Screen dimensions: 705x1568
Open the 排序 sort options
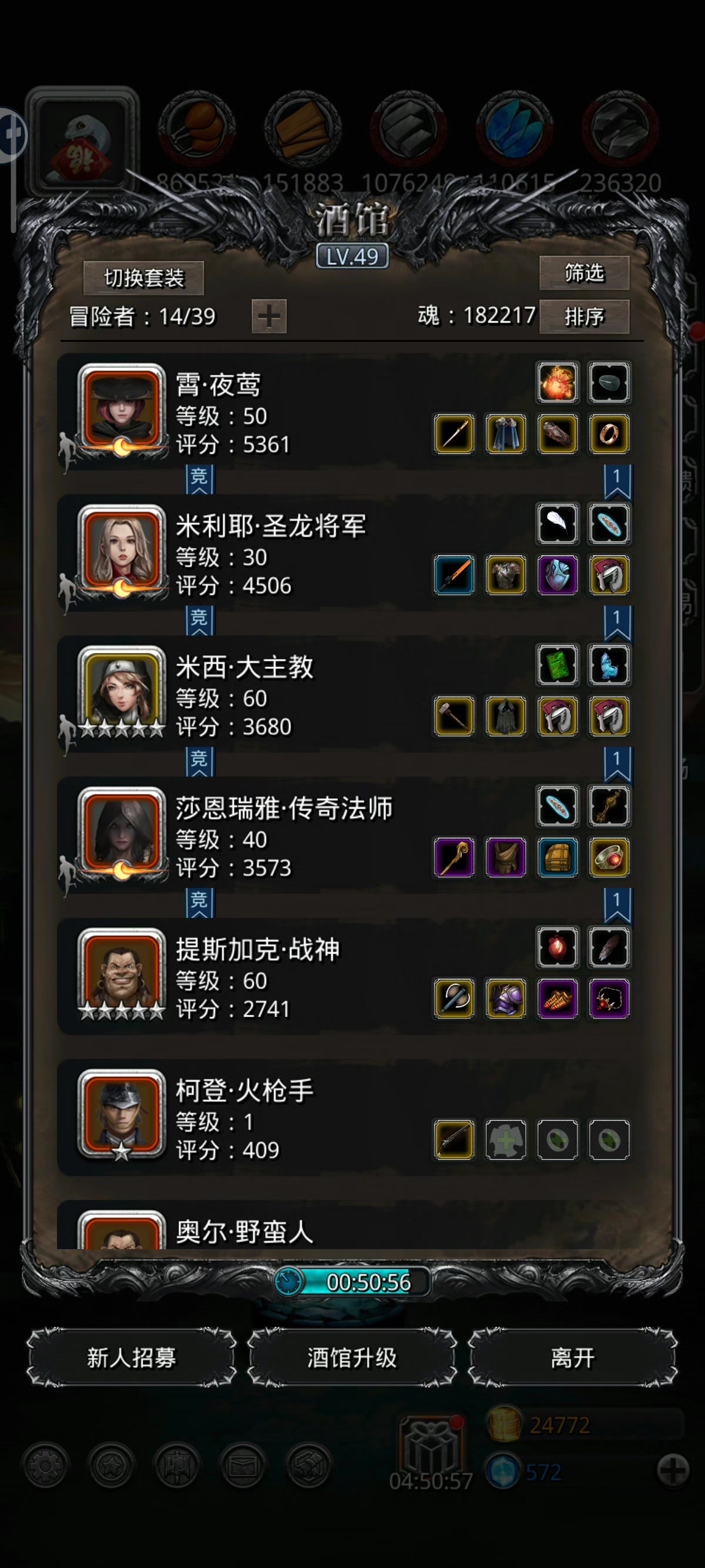585,317
